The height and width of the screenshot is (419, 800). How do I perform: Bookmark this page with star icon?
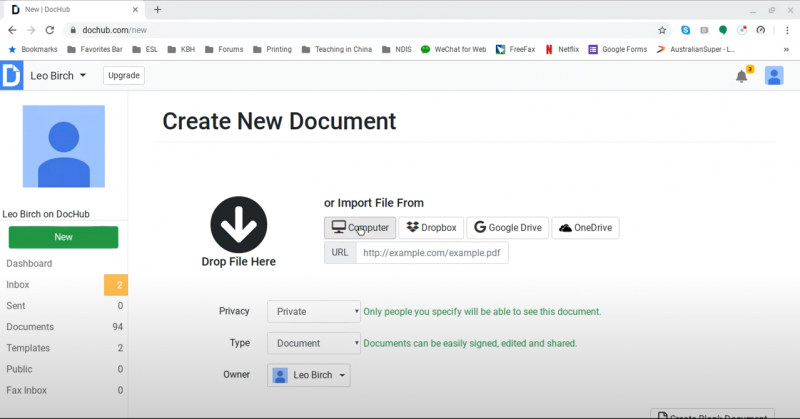click(662, 30)
